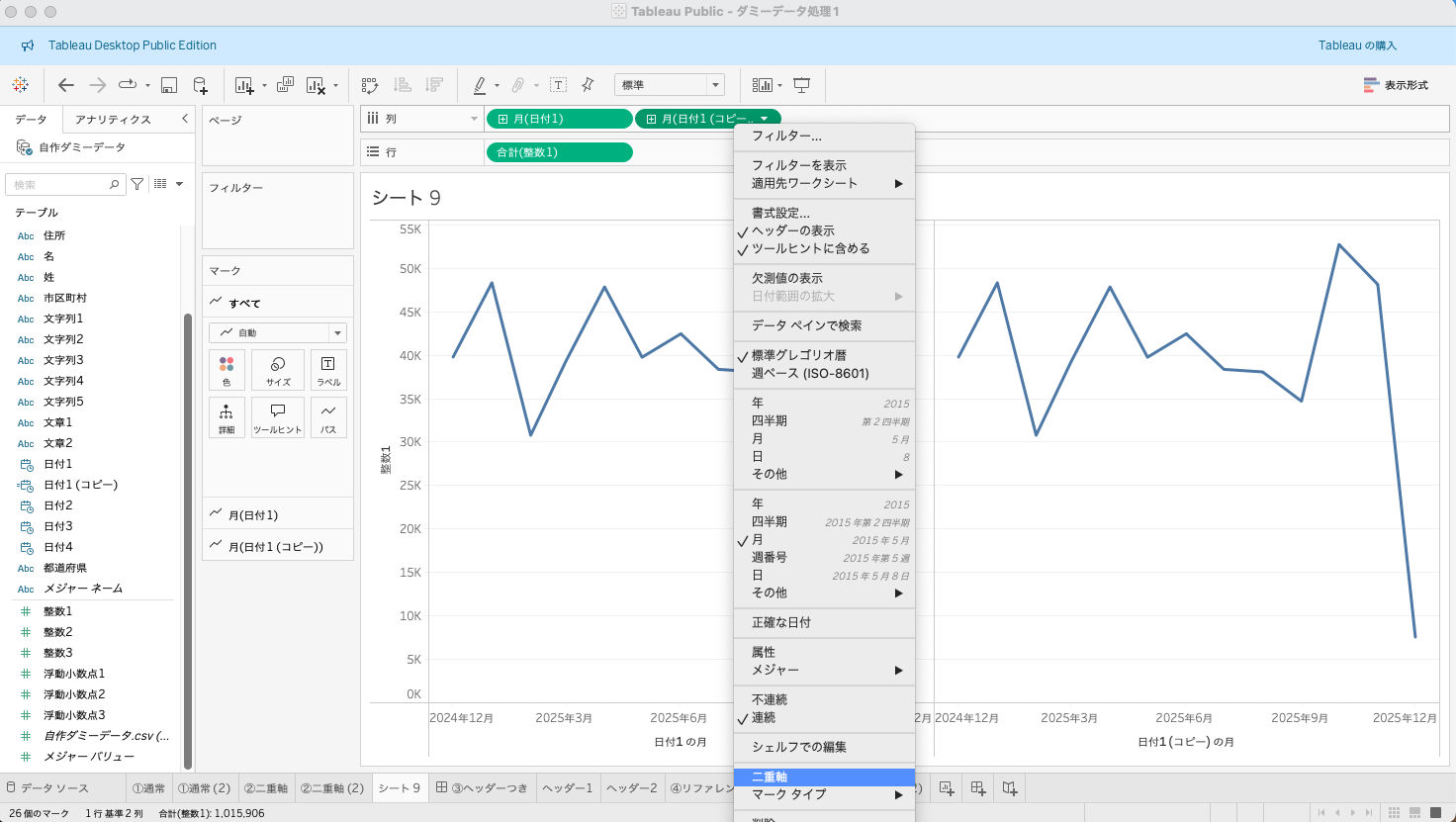1456x822 pixels.
Task: Click the swap rows and columns icon
Action: pyautogui.click(x=370, y=85)
